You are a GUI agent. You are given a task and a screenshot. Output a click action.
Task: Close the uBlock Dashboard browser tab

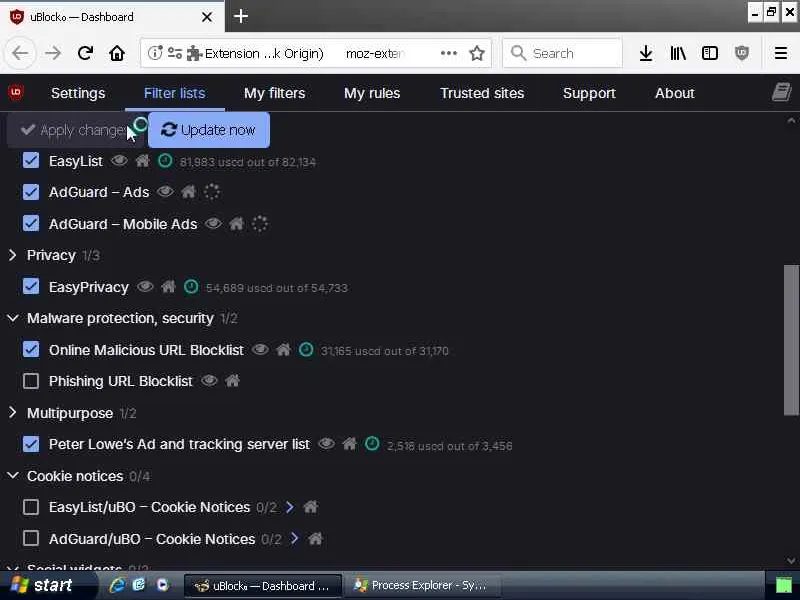(207, 17)
